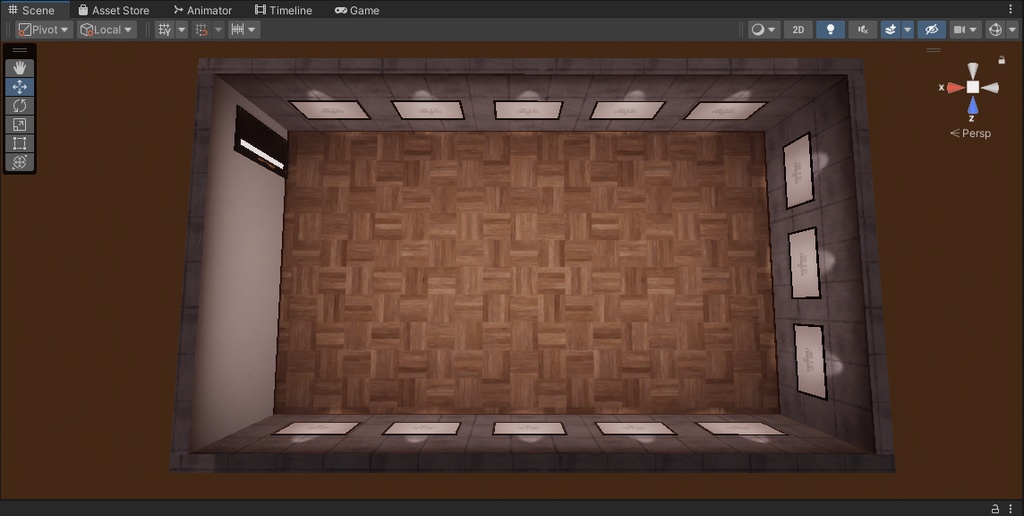
Task: Open the tab bar three-dot menu
Action: pos(1011,10)
